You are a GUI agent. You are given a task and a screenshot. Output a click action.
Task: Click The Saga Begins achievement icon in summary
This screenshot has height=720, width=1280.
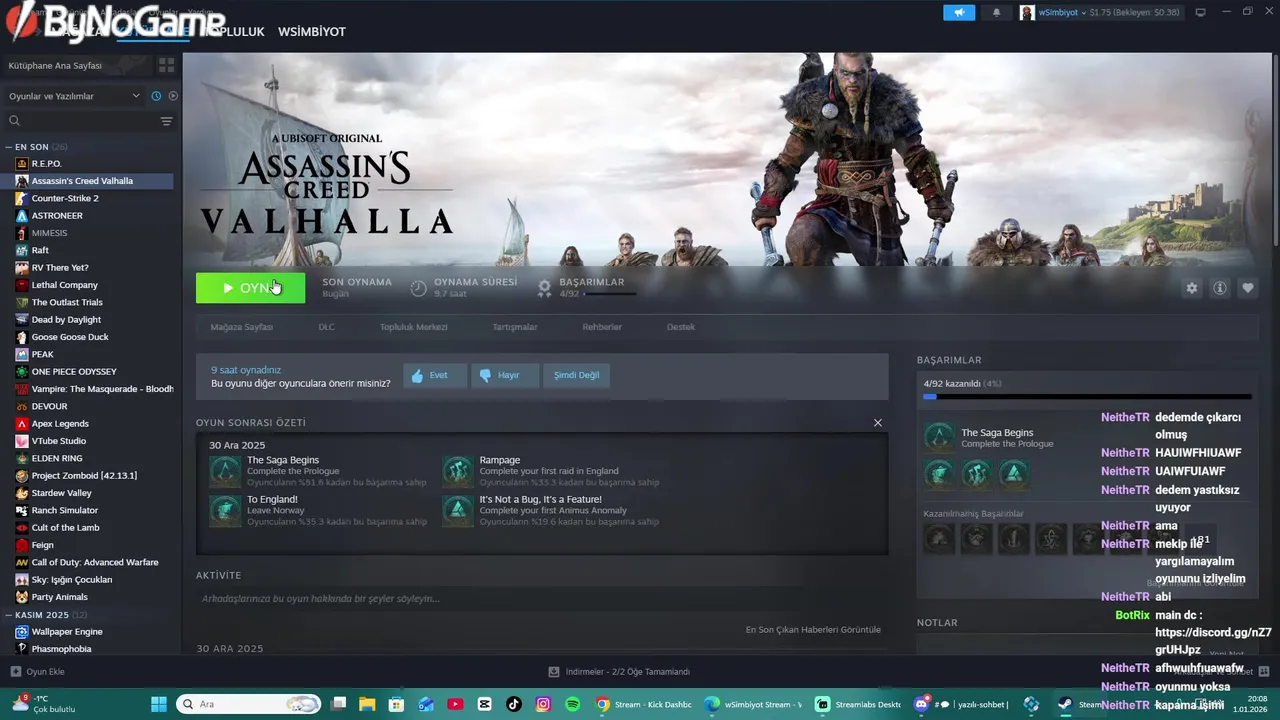click(225, 471)
